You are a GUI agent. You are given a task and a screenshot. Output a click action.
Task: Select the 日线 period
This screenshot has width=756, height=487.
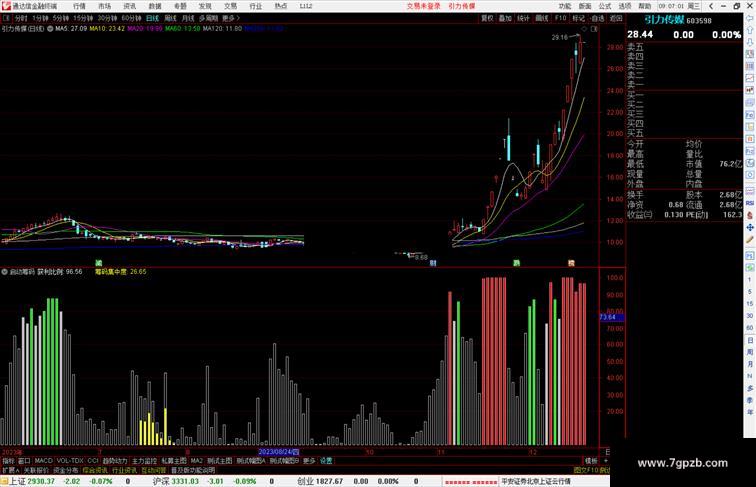pos(152,18)
